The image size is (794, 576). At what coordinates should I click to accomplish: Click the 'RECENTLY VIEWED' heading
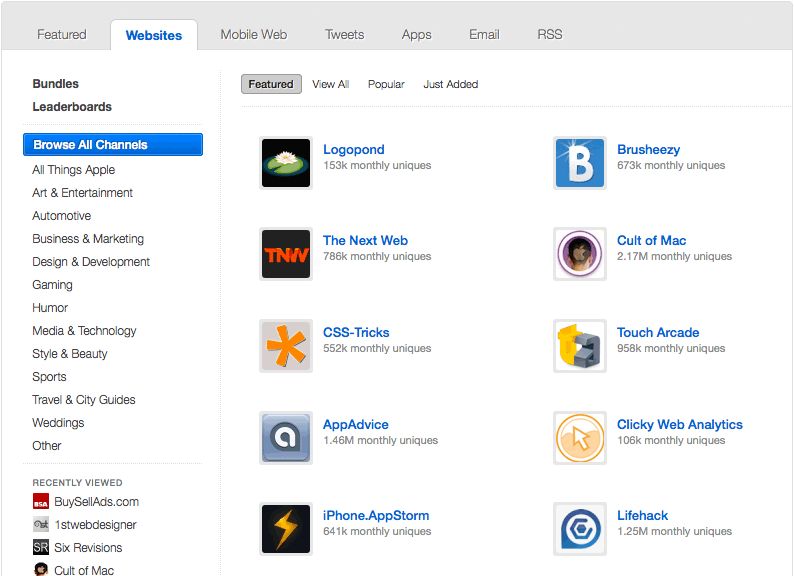77,483
